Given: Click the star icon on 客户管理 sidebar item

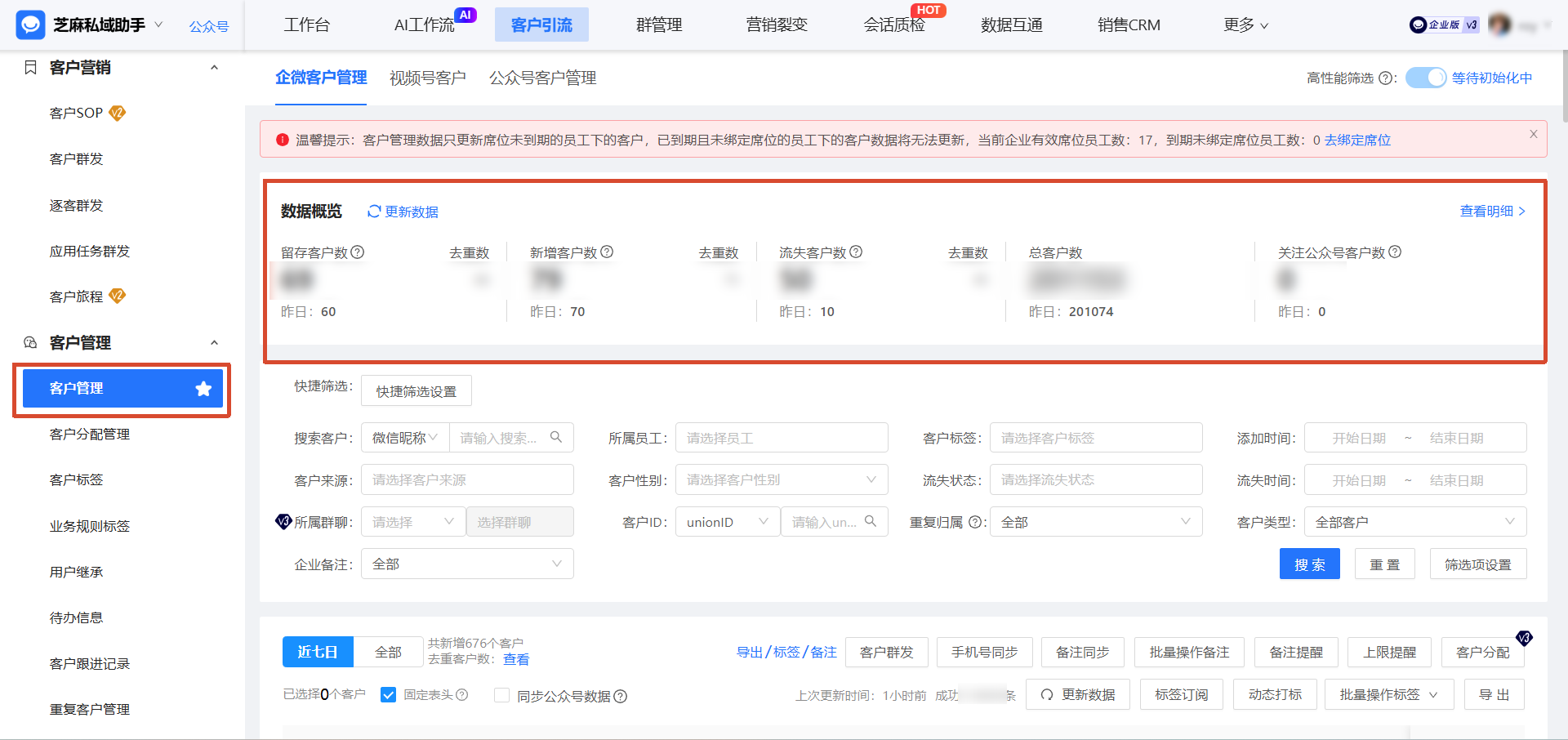Looking at the screenshot, I should click(x=203, y=388).
